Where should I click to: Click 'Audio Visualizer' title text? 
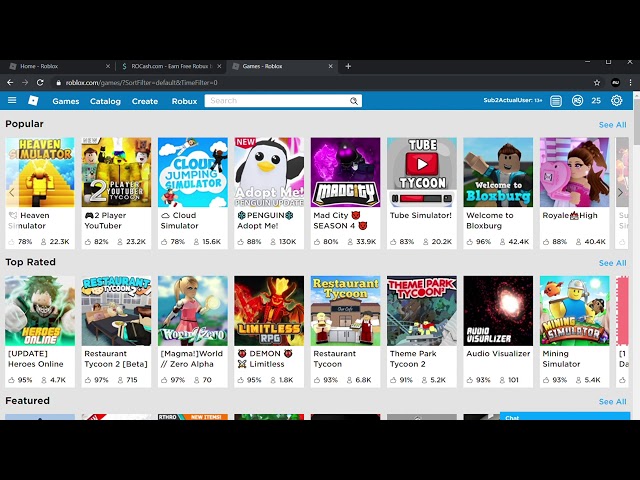tap(498, 354)
